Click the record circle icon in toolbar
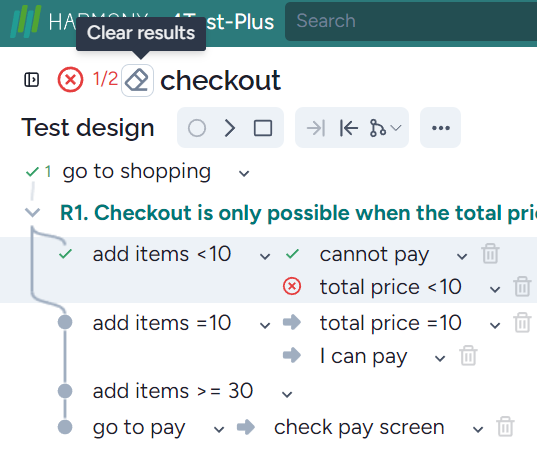The image size is (537, 456). (x=197, y=128)
